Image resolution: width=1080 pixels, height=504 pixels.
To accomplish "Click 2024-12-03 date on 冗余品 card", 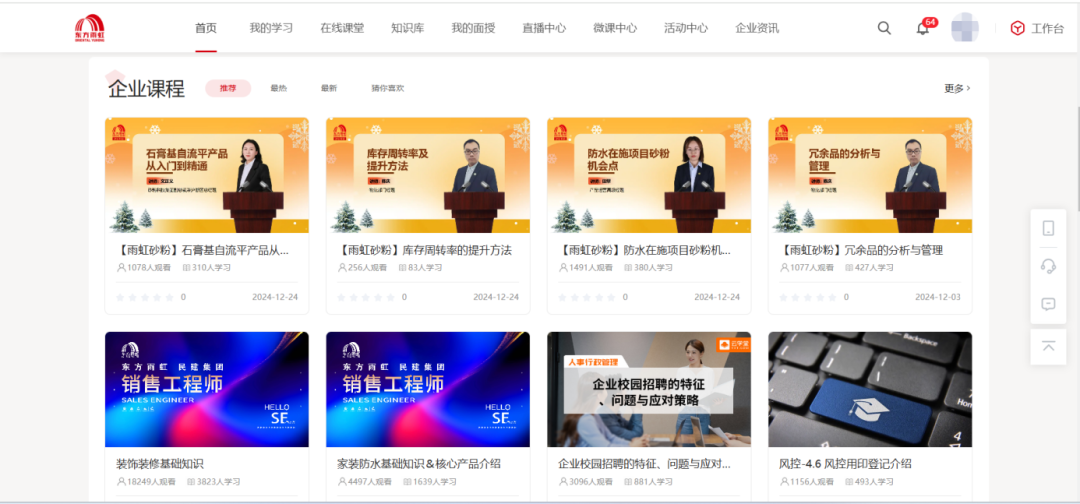I will click(x=938, y=297).
